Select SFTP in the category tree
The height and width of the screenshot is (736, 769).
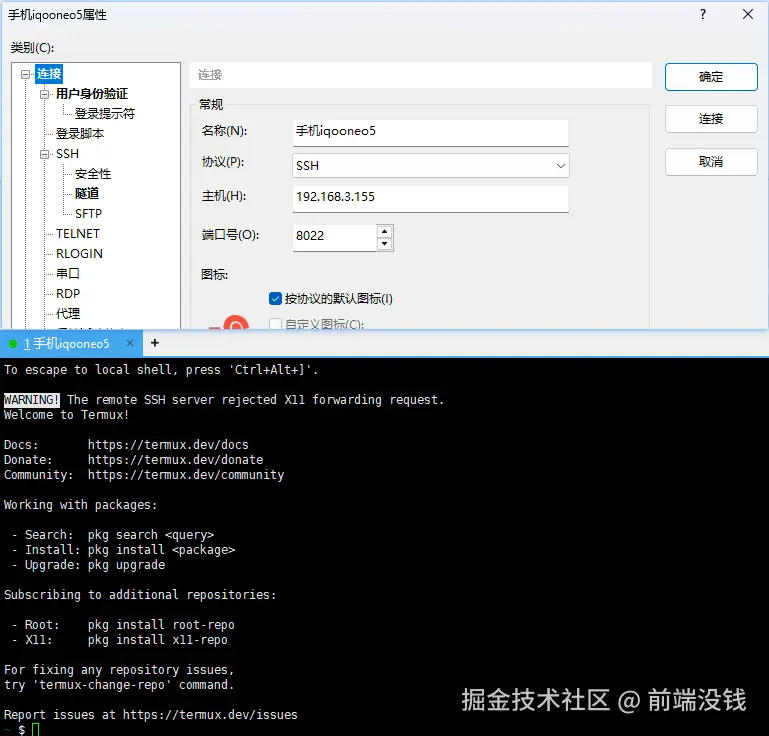pyautogui.click(x=88, y=214)
